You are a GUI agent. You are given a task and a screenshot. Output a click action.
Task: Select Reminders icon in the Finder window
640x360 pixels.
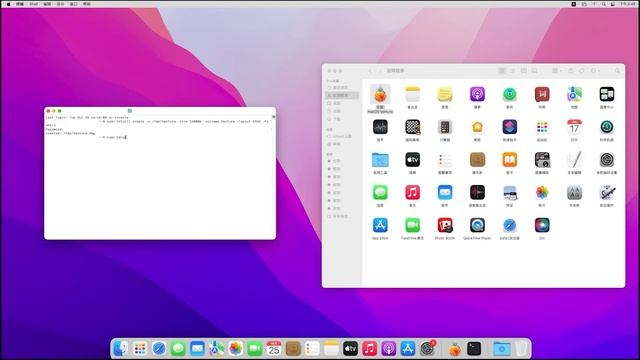pos(445,160)
